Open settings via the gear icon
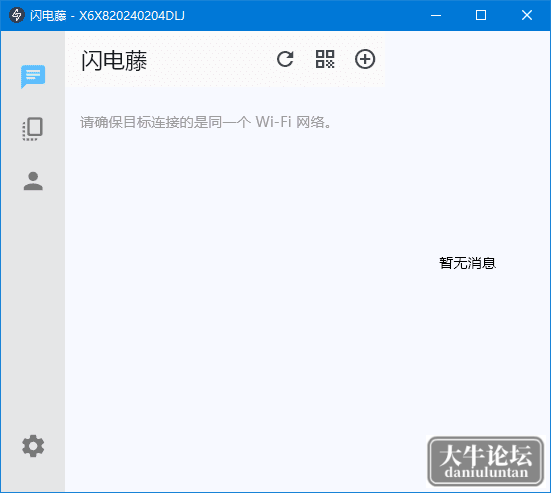The width and height of the screenshot is (551, 493). 33,446
